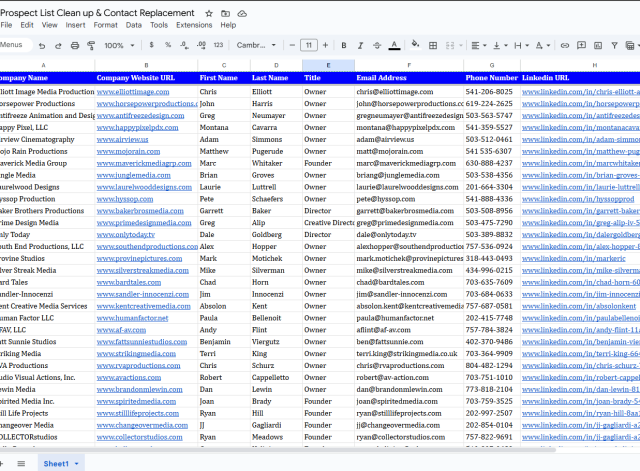Toggle bold formatting
Image resolution: width=640 pixels, height=471 pixels.
(344, 45)
